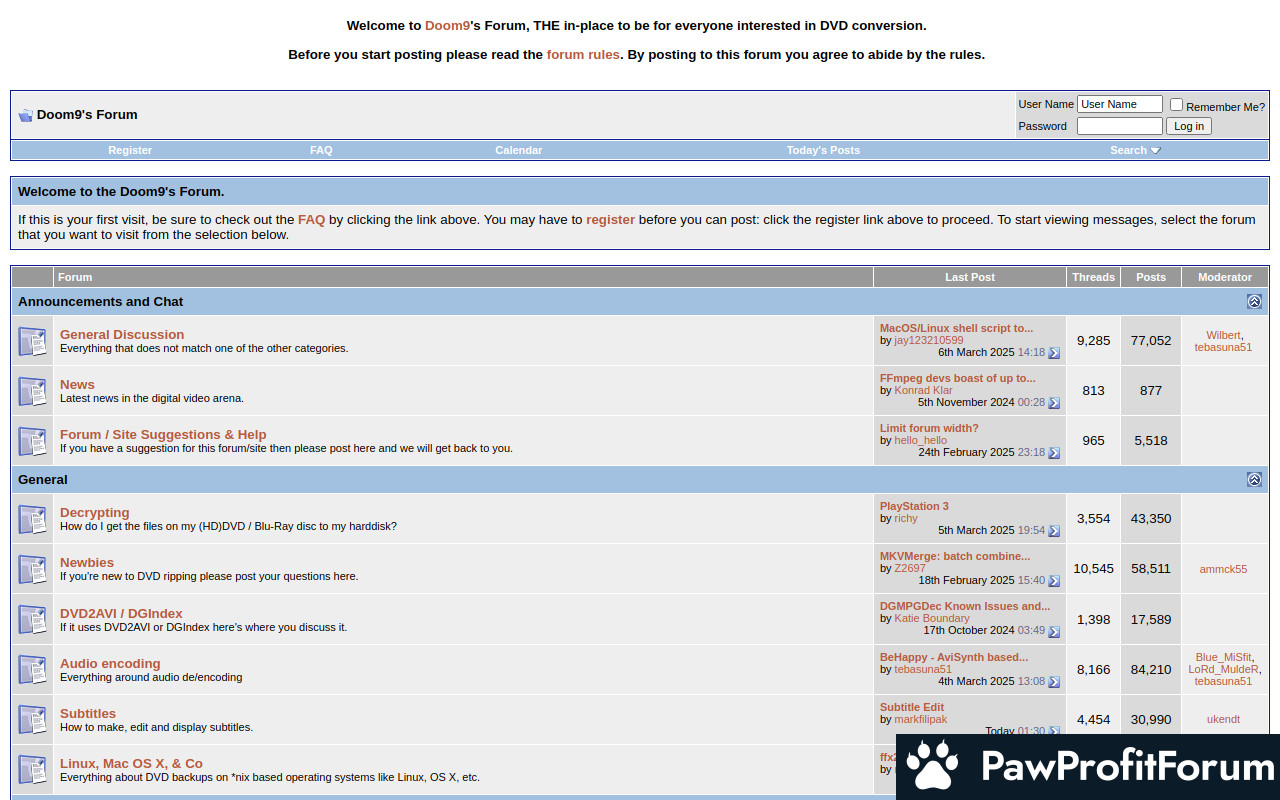The image size is (1280, 800).
Task: Click the Doom9's Forum navbar home icon
Action: click(x=26, y=115)
